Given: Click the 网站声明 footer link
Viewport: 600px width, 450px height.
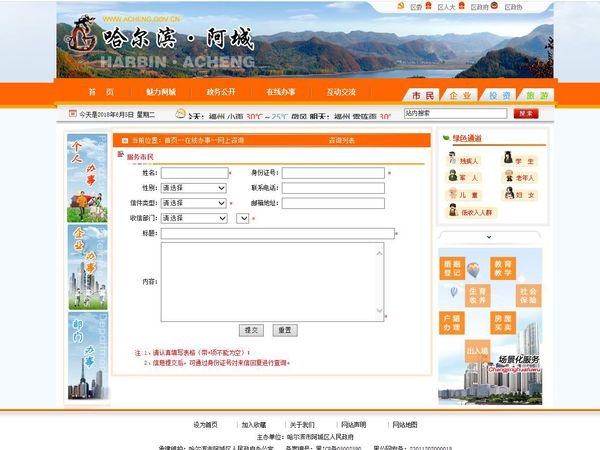Looking at the screenshot, I should point(354,424).
